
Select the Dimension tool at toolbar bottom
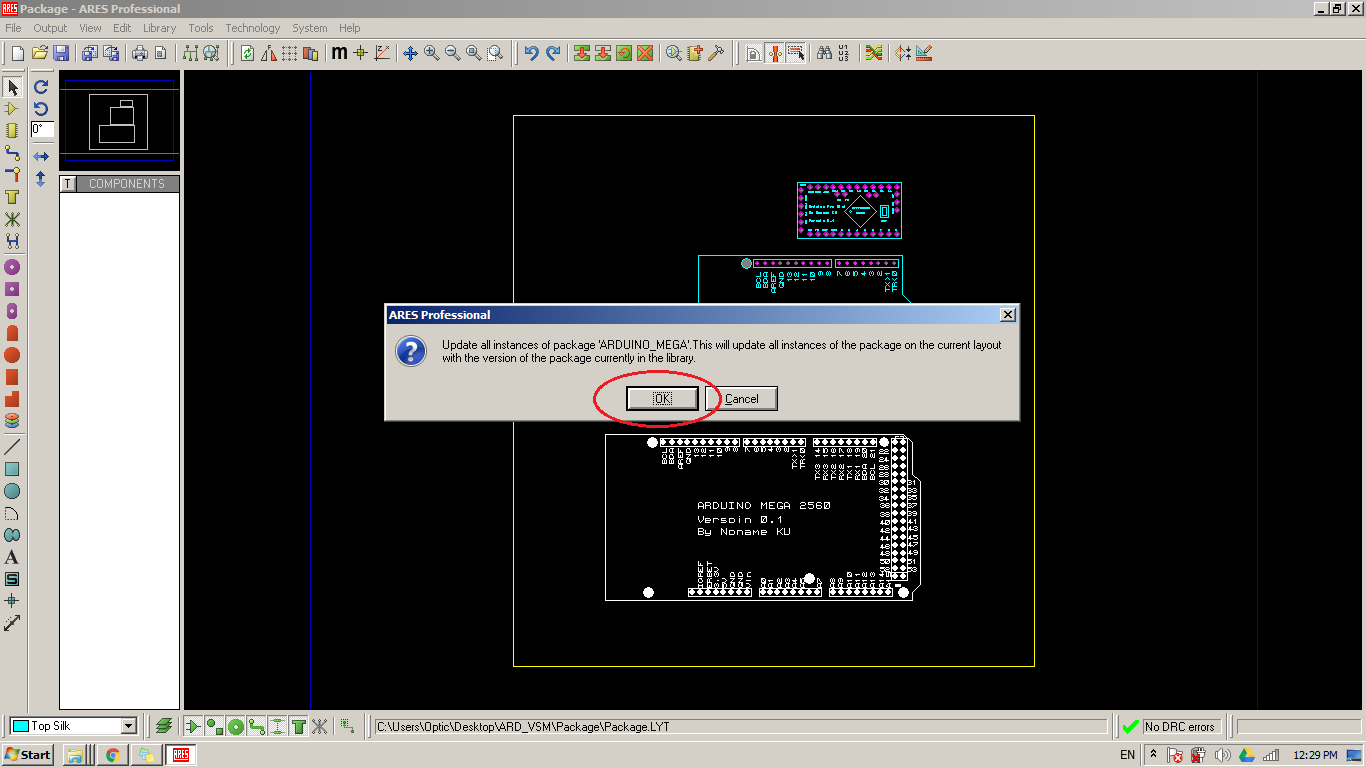[13, 623]
